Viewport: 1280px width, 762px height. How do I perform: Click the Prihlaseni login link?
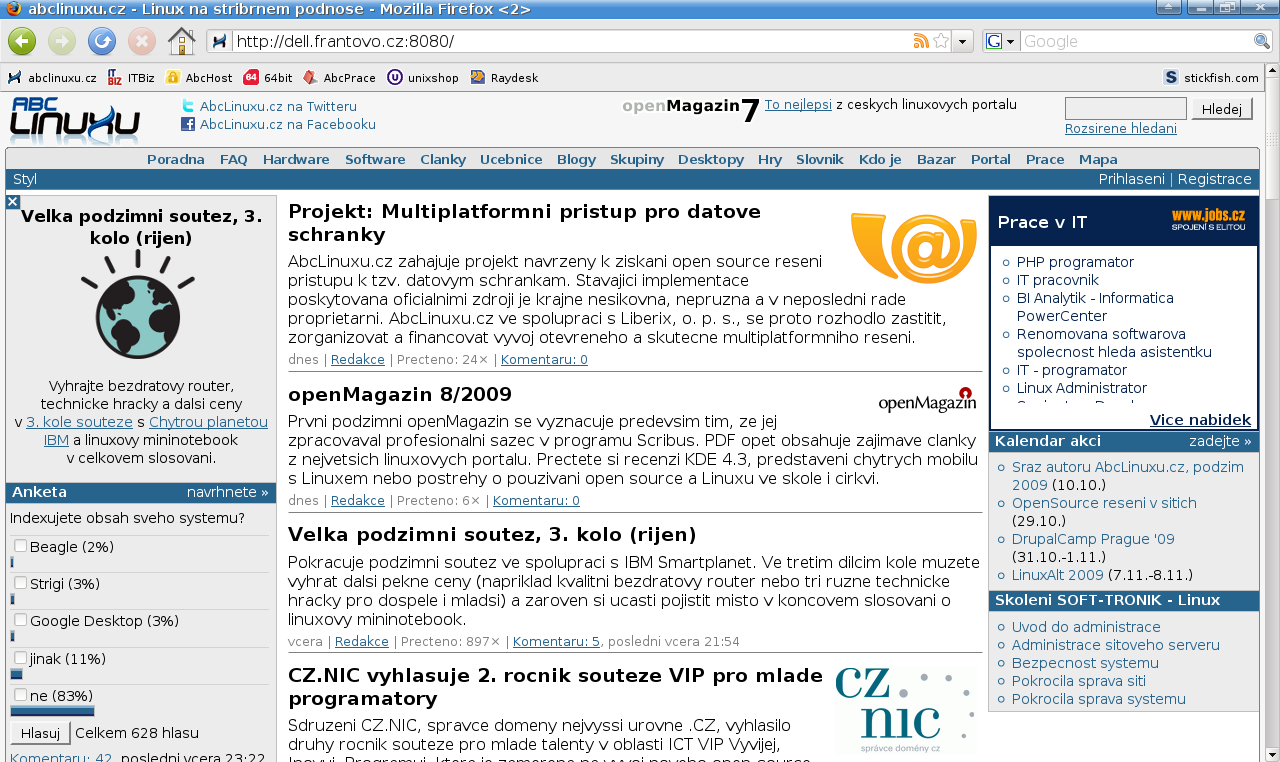point(1131,179)
